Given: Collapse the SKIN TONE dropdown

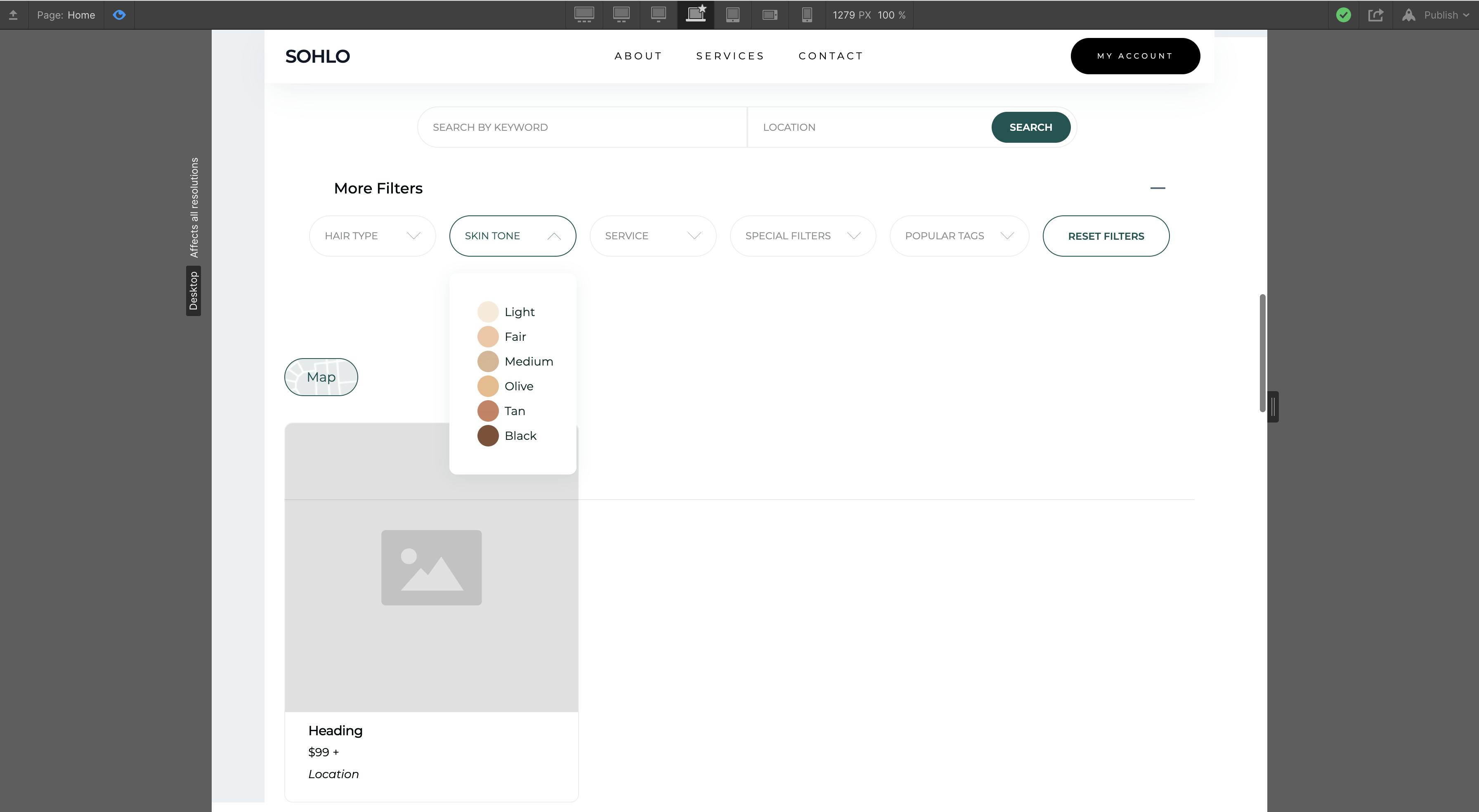Looking at the screenshot, I should (x=512, y=236).
